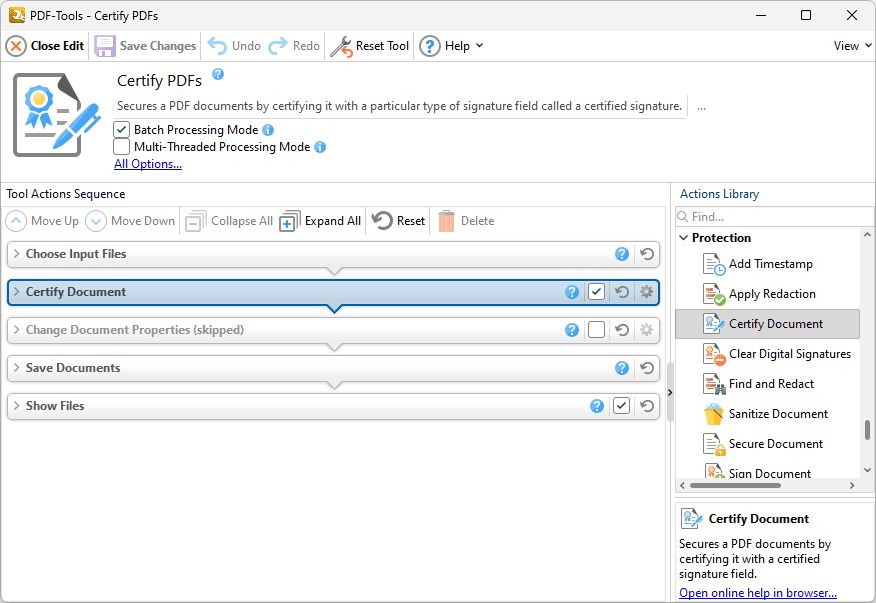The height and width of the screenshot is (603, 876).
Task: Click scroll down arrow in Actions Library
Action: click(x=867, y=471)
